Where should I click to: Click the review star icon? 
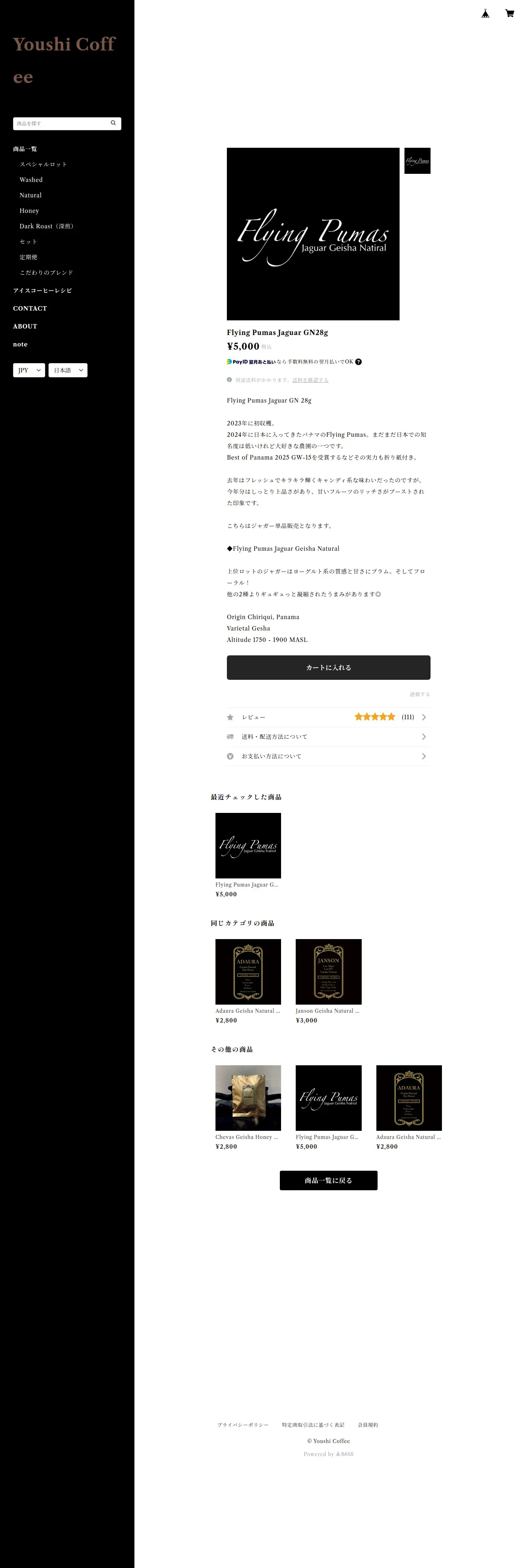pyautogui.click(x=230, y=717)
